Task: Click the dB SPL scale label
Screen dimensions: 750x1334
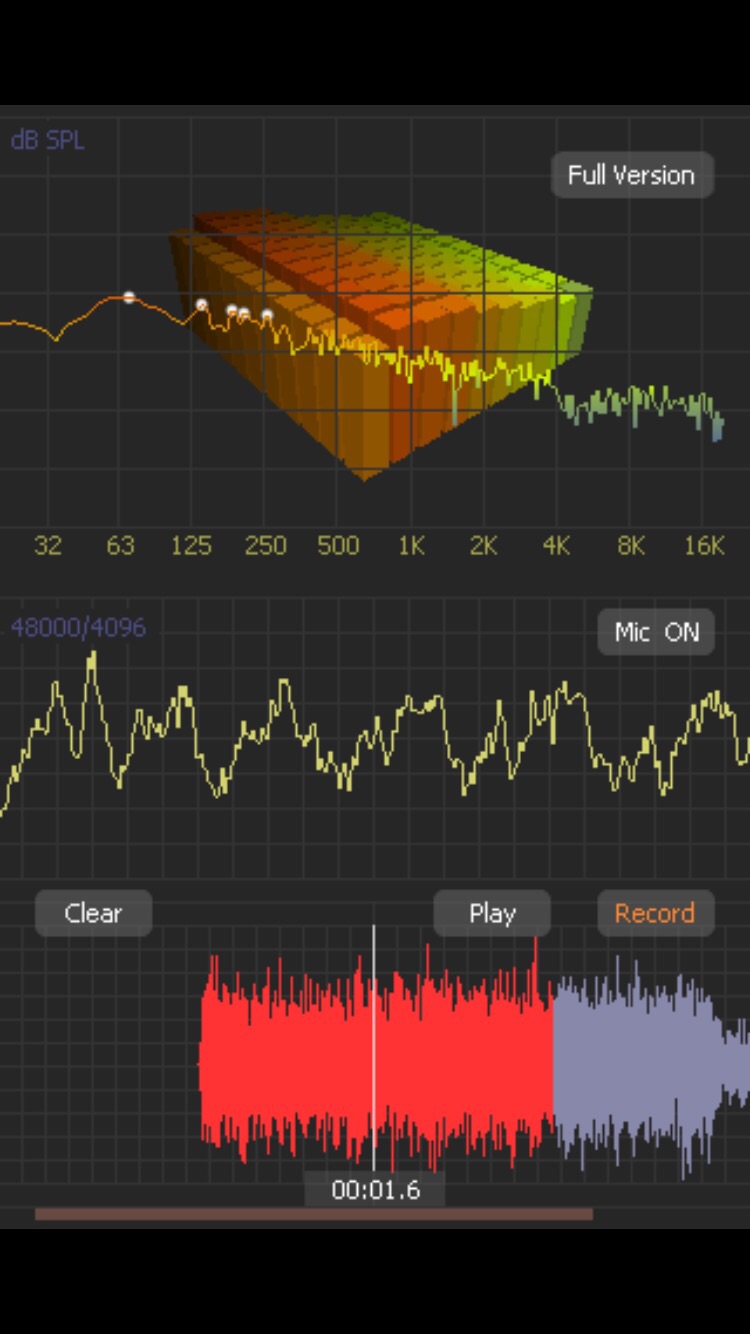Action: pos(47,140)
